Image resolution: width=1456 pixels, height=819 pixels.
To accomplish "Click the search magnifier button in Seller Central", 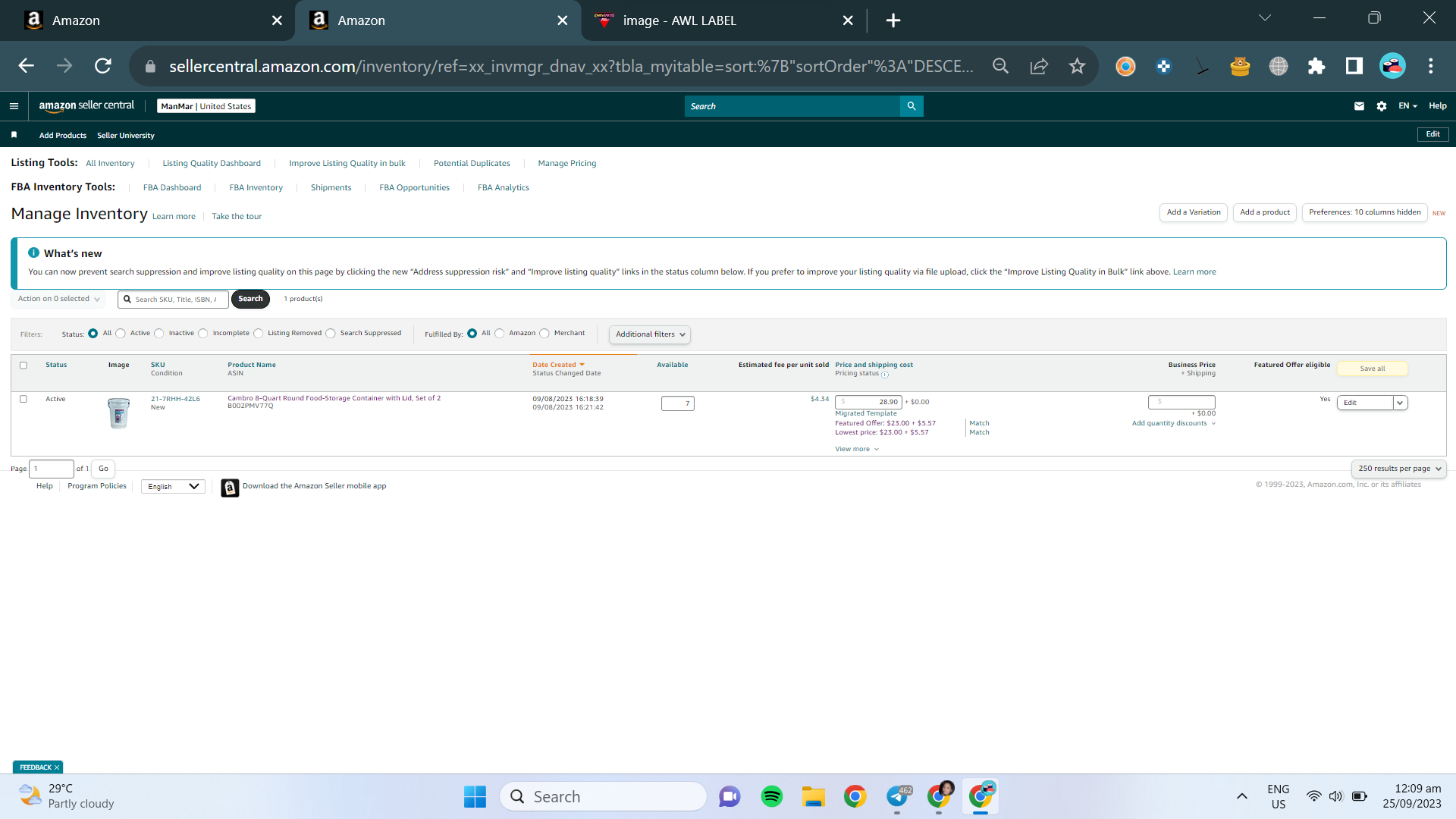I will 912,106.
